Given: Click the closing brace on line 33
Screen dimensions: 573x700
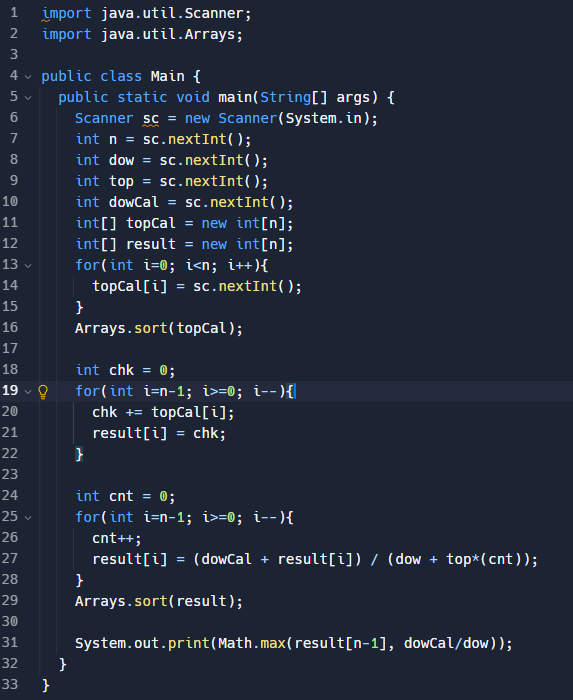Looking at the screenshot, I should coord(46,685).
